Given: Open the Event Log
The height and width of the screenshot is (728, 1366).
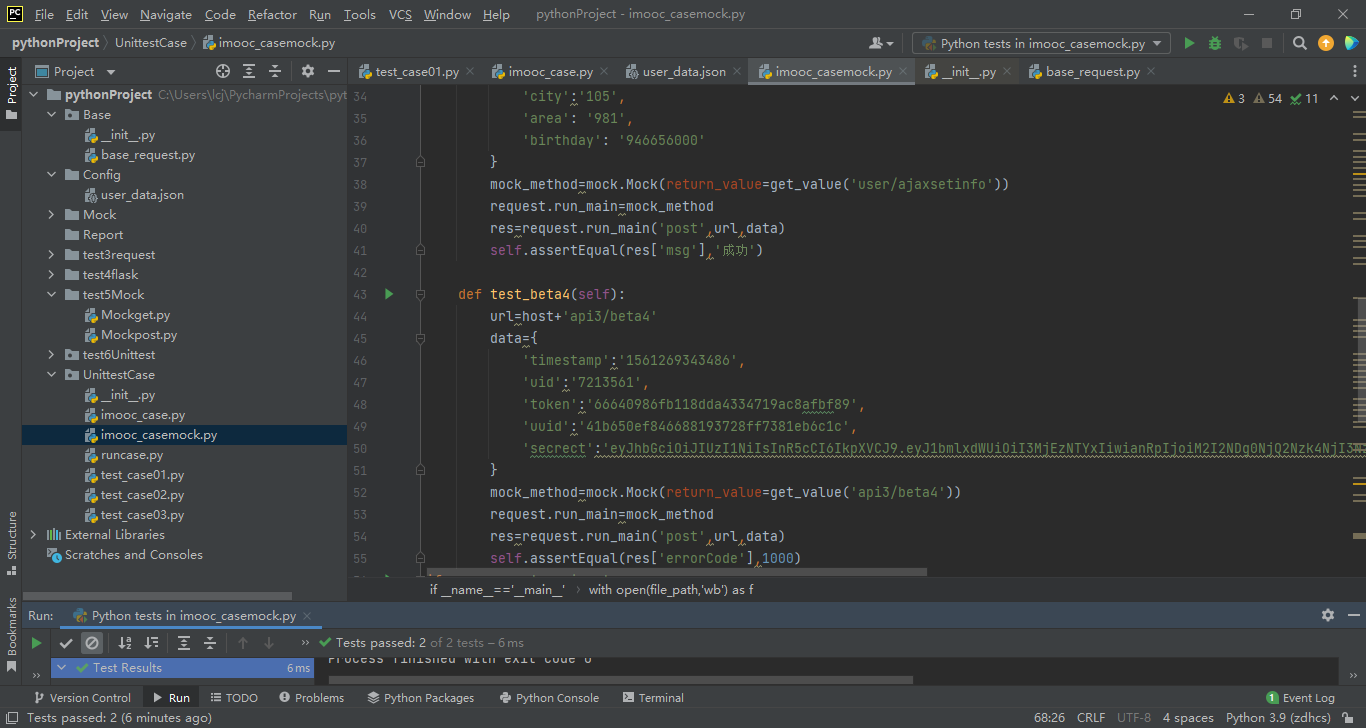Looking at the screenshot, I should point(1300,698).
